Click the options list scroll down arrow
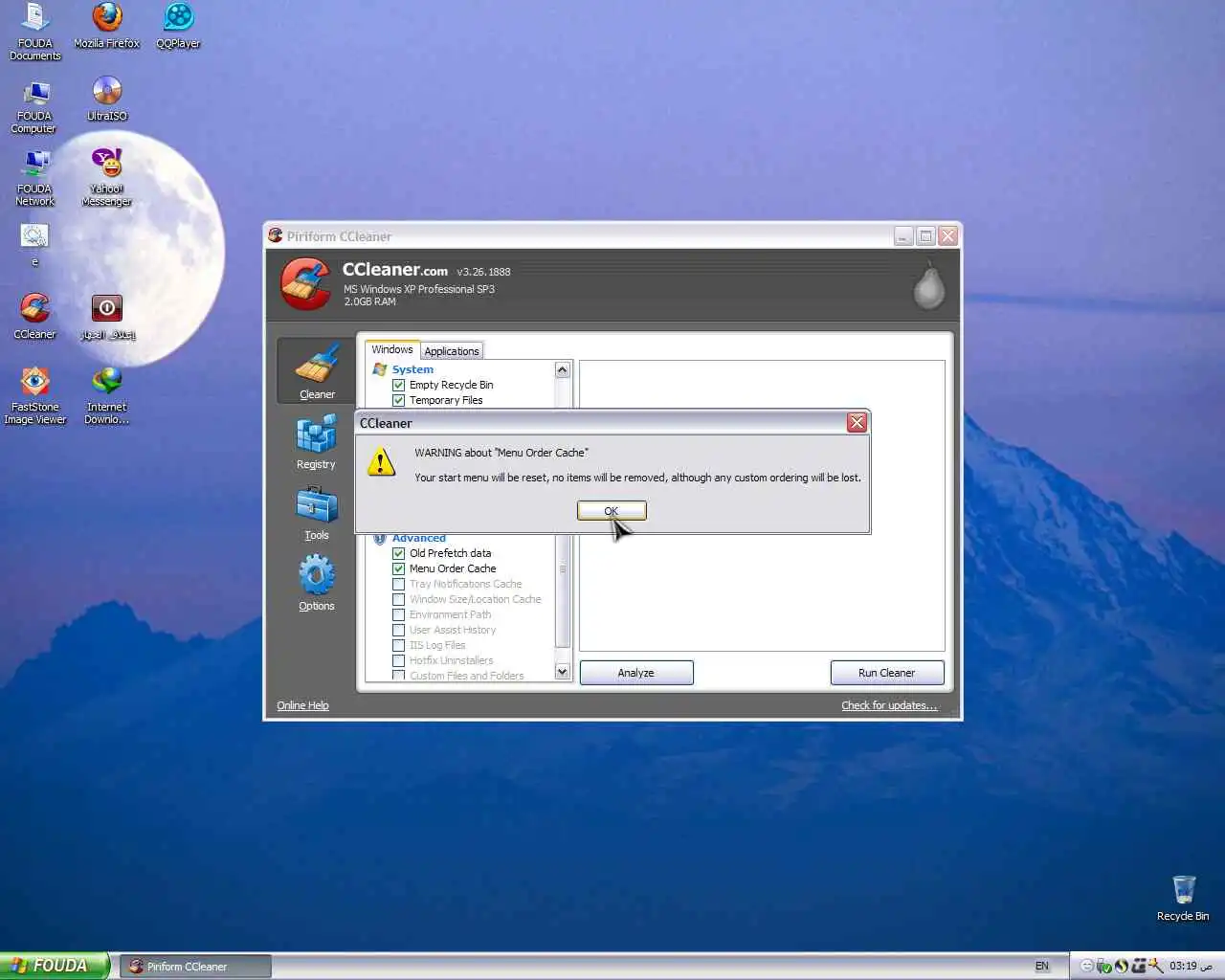Image resolution: width=1225 pixels, height=980 pixels. click(x=563, y=672)
